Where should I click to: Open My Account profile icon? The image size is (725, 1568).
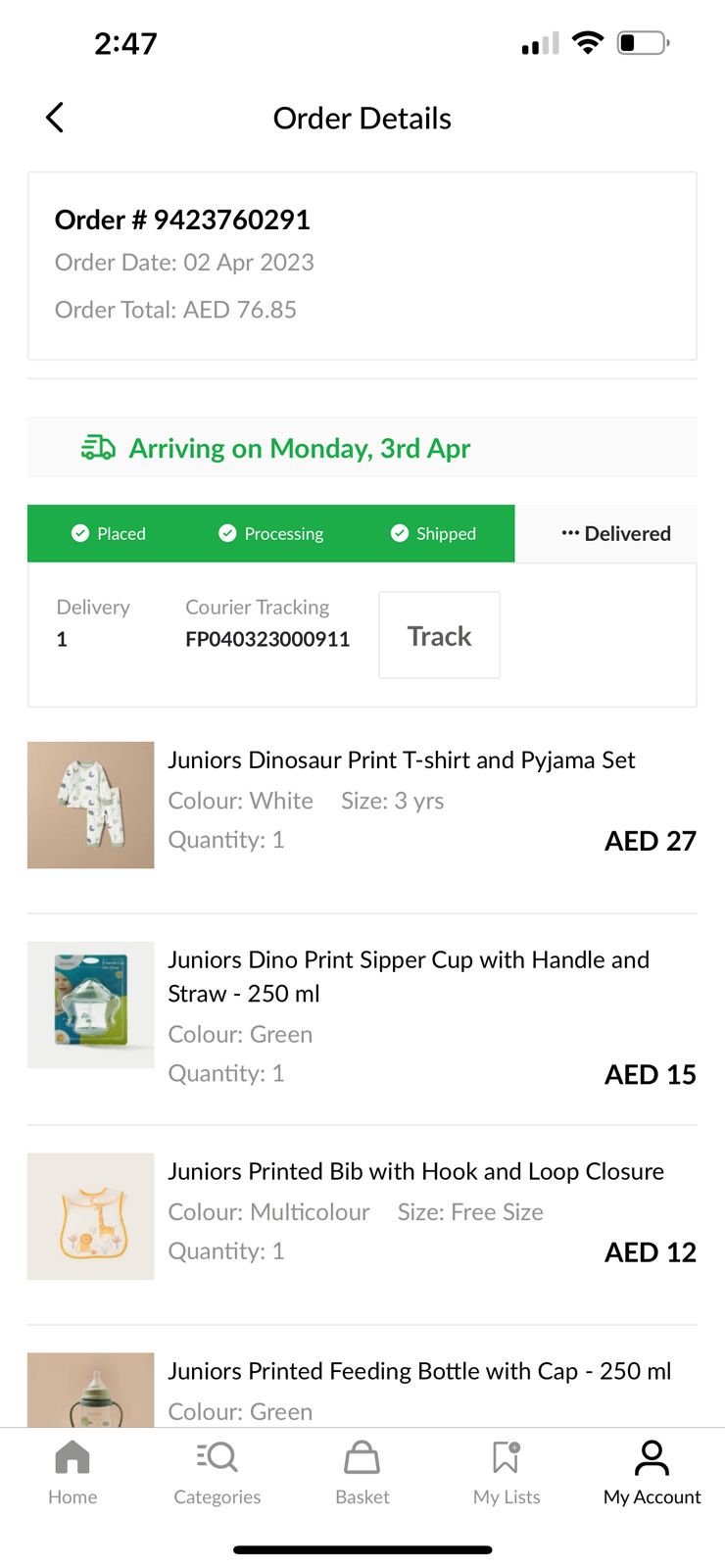[652, 1458]
